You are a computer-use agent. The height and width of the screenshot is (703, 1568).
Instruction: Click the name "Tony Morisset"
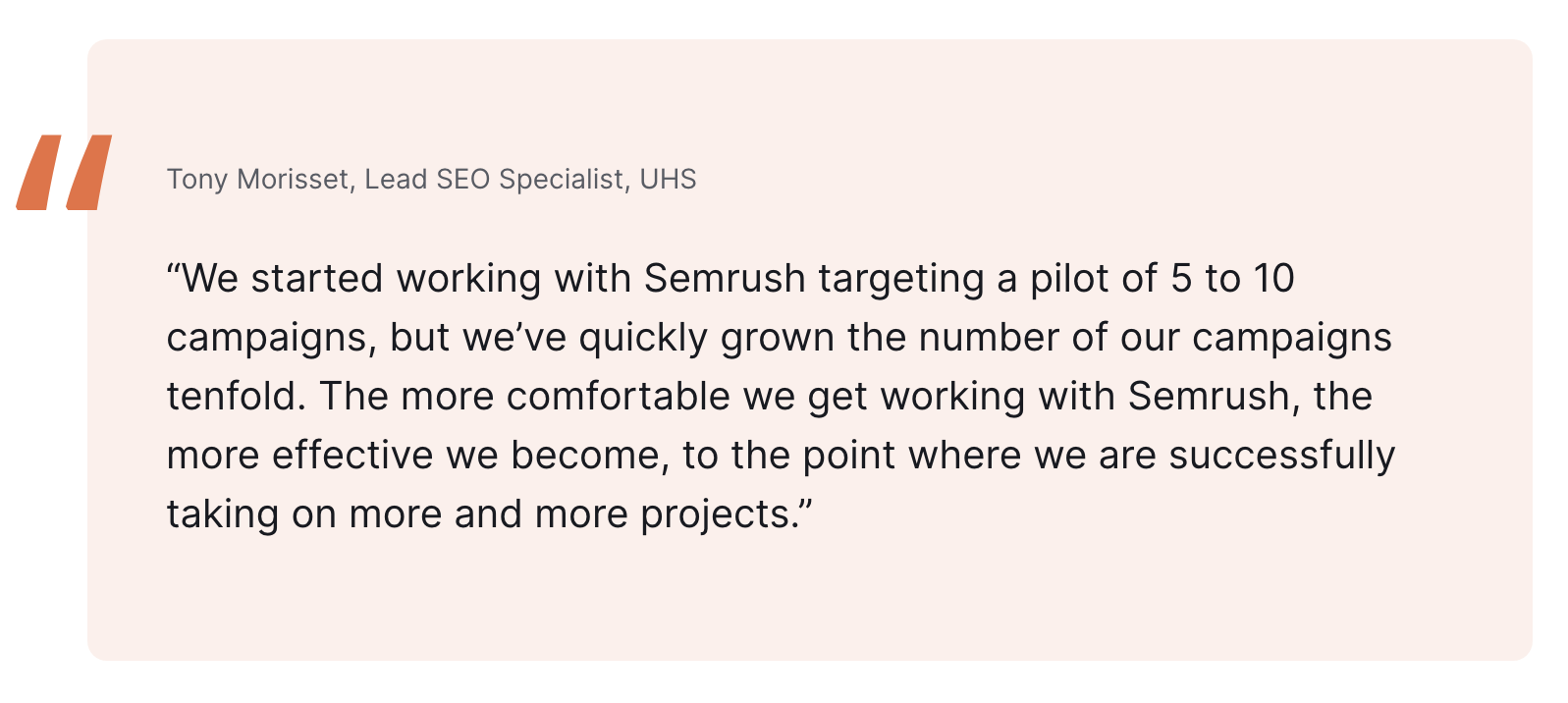257,180
